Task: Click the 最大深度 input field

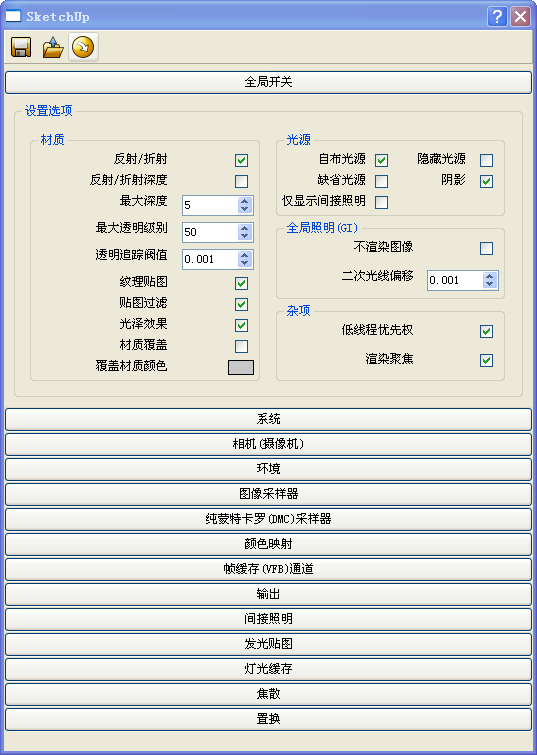Action: pyautogui.click(x=210, y=205)
